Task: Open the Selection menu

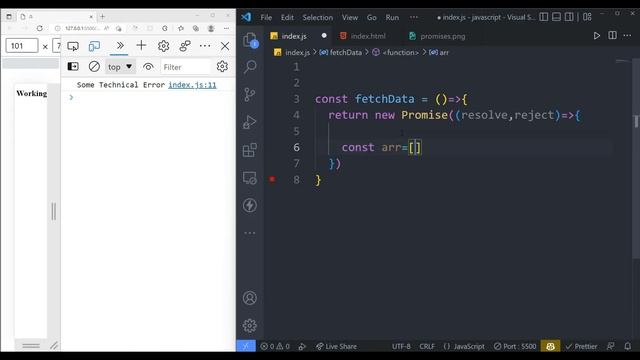Action: pos(318,18)
